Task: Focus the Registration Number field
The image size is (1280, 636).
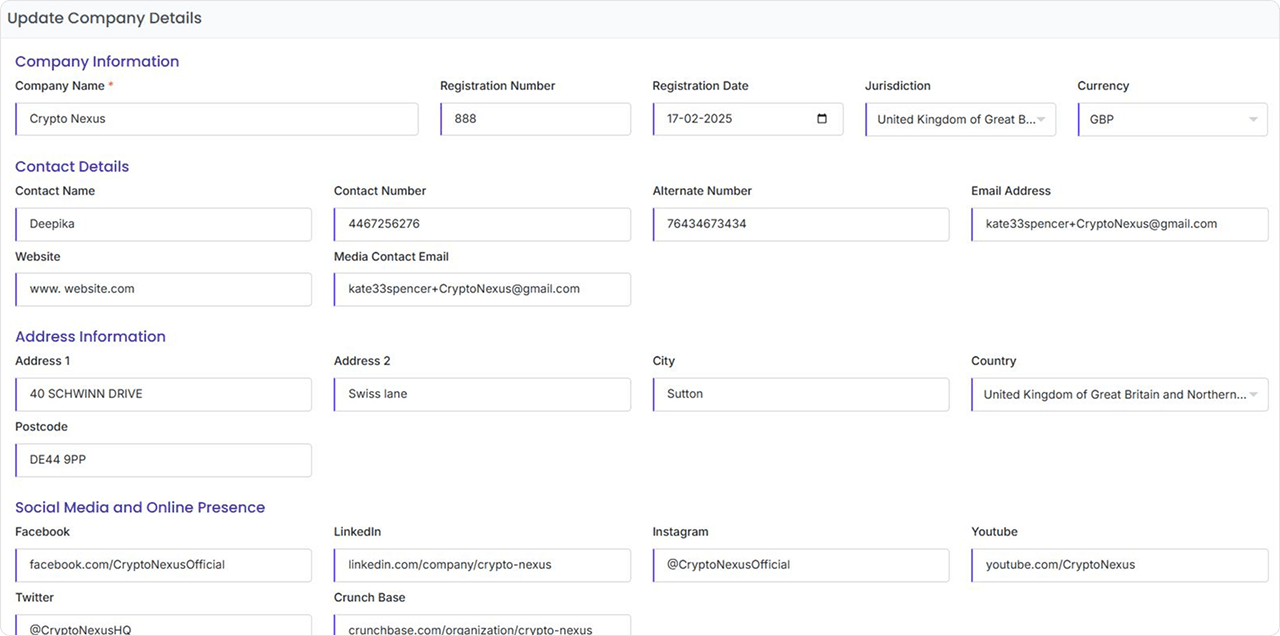Action: [x=535, y=119]
